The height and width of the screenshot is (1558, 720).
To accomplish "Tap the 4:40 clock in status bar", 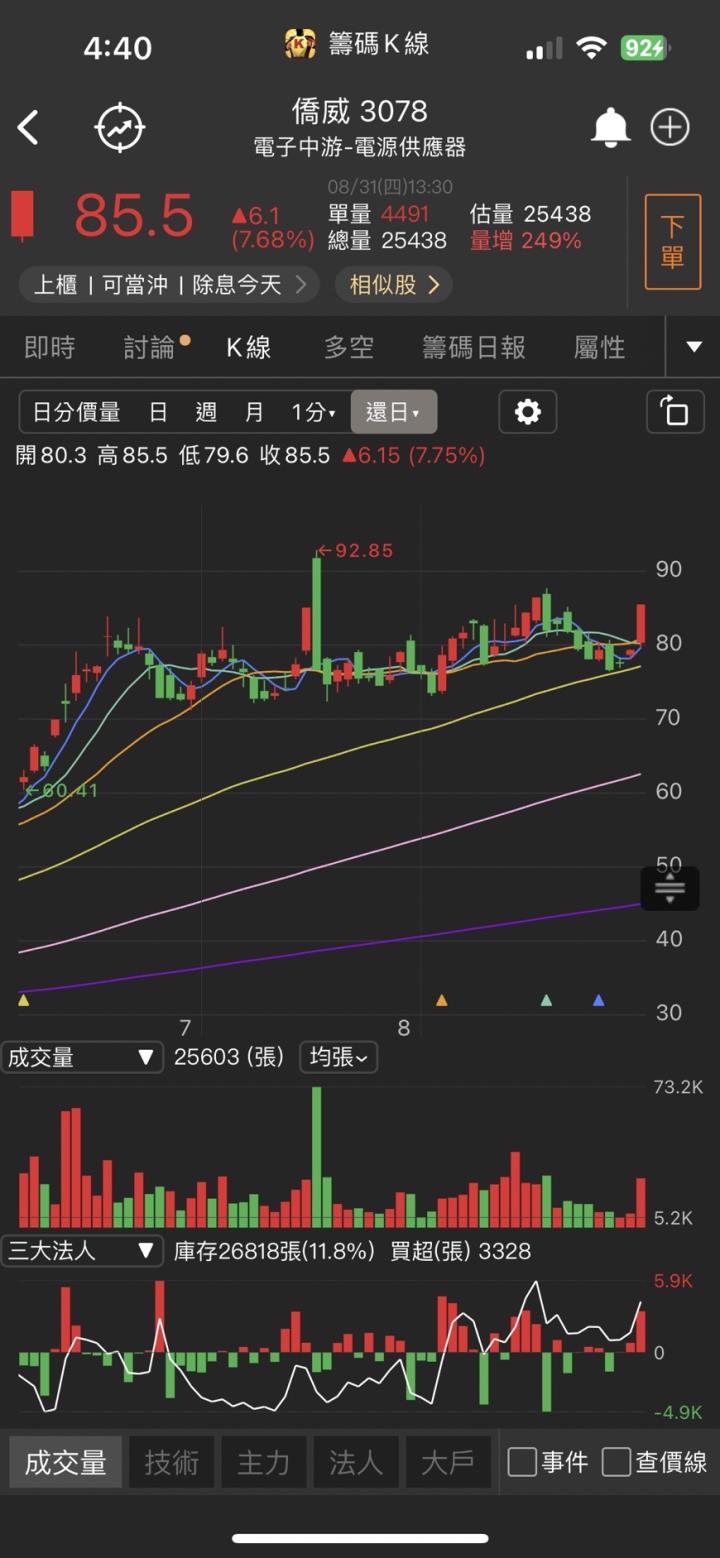I will point(118,48).
